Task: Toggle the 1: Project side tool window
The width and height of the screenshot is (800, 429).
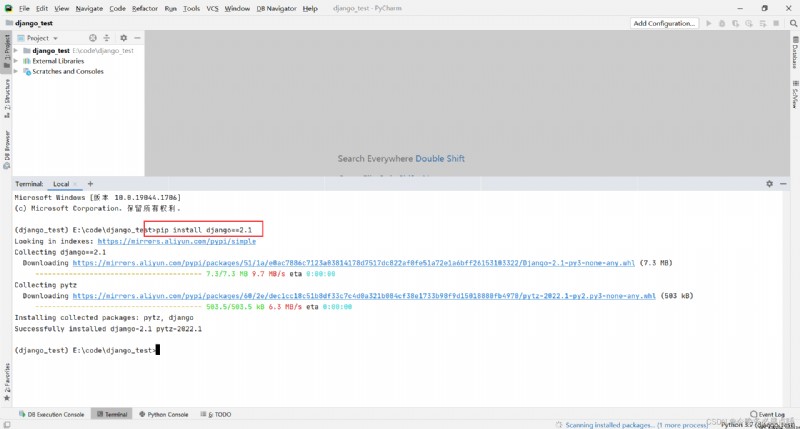Action: click(x=7, y=52)
